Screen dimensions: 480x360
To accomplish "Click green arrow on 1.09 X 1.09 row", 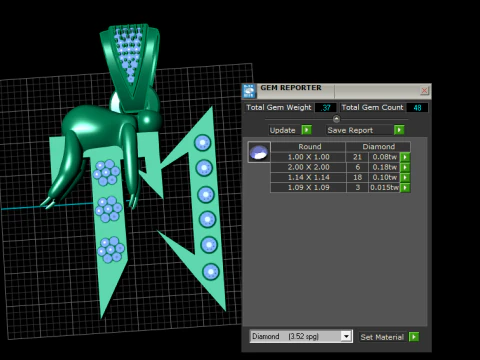I will tap(405, 188).
